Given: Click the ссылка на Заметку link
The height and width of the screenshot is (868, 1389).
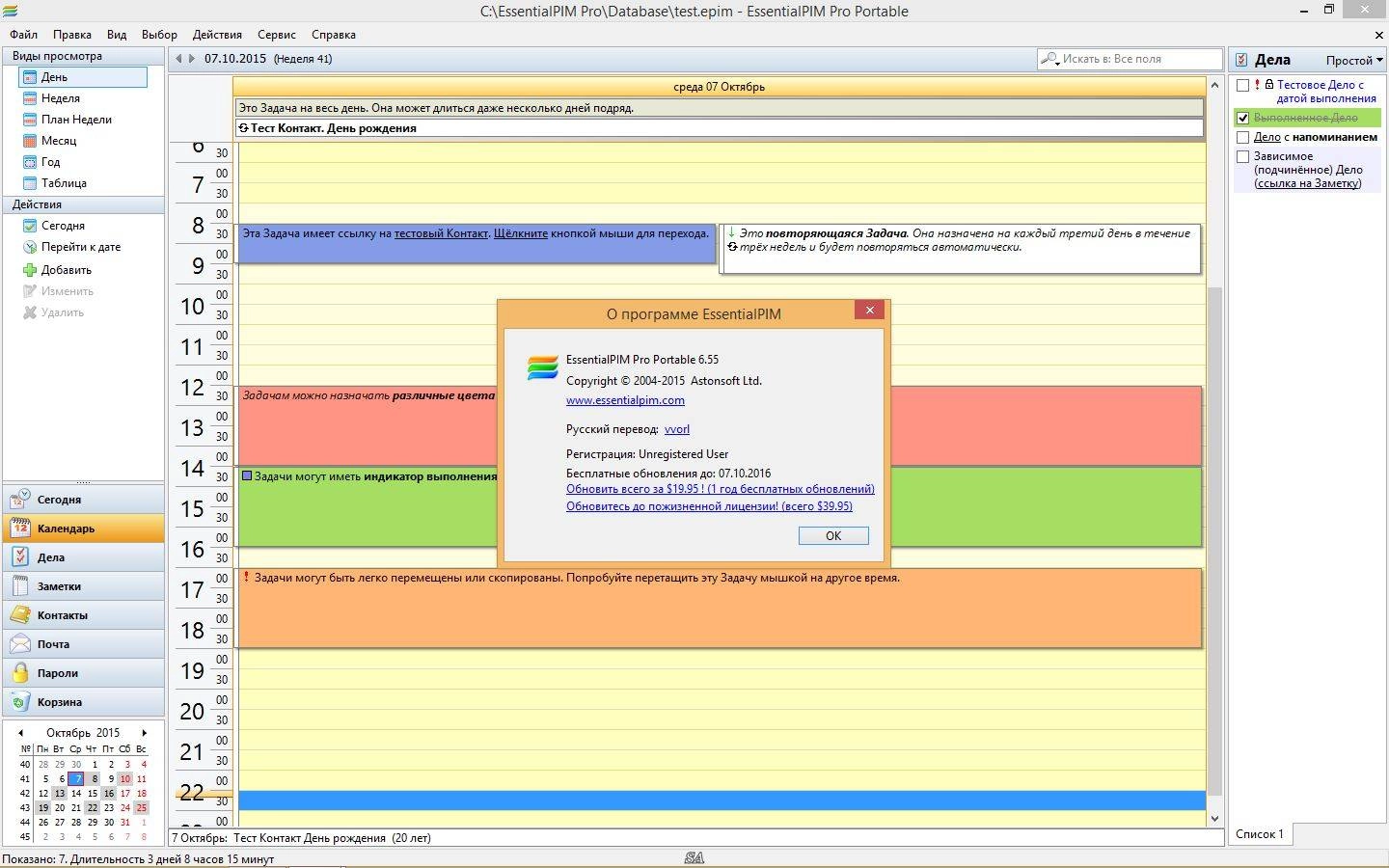Looking at the screenshot, I should tap(1308, 183).
